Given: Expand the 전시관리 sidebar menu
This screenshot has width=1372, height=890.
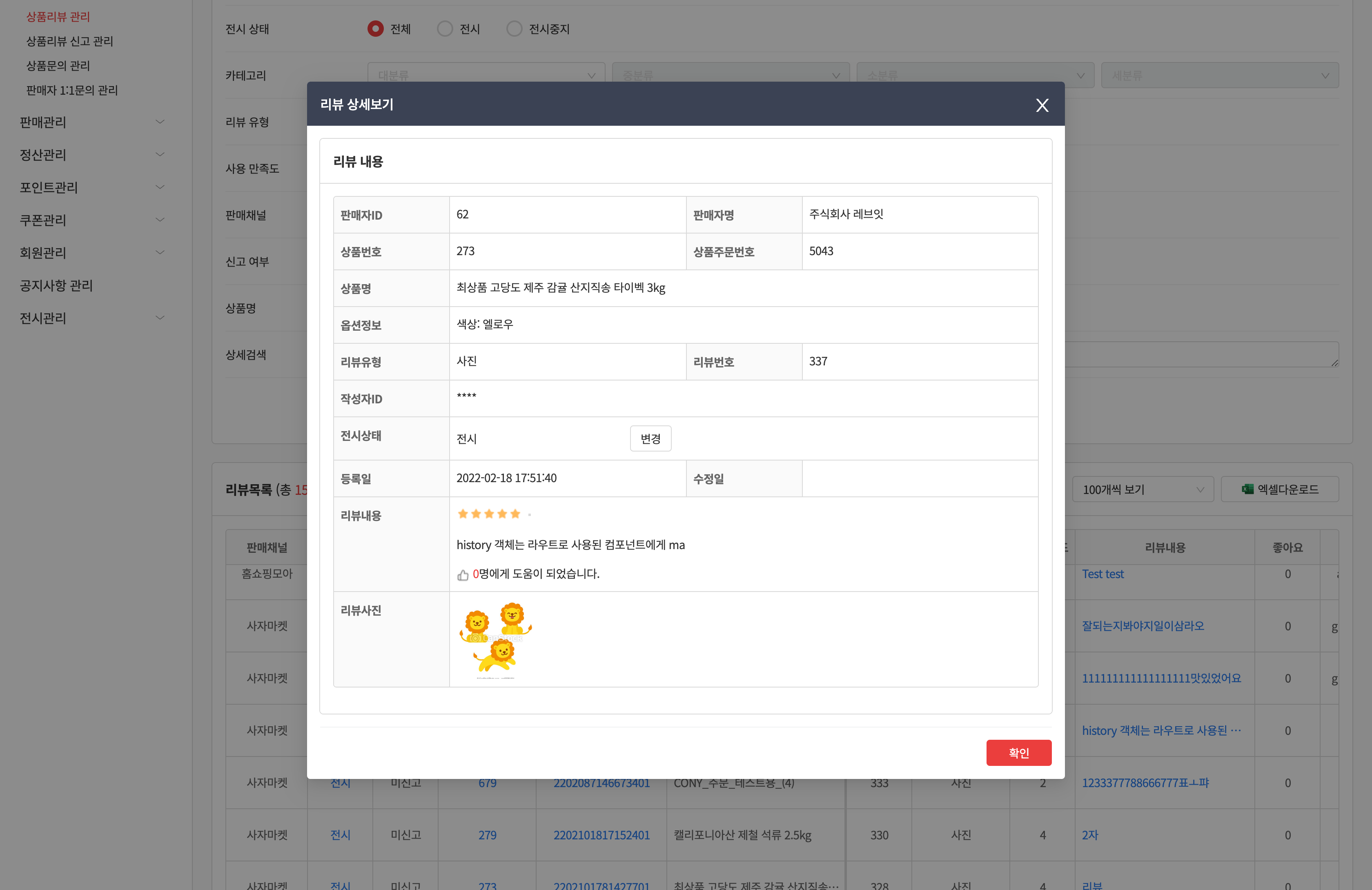Looking at the screenshot, I should 92,318.
